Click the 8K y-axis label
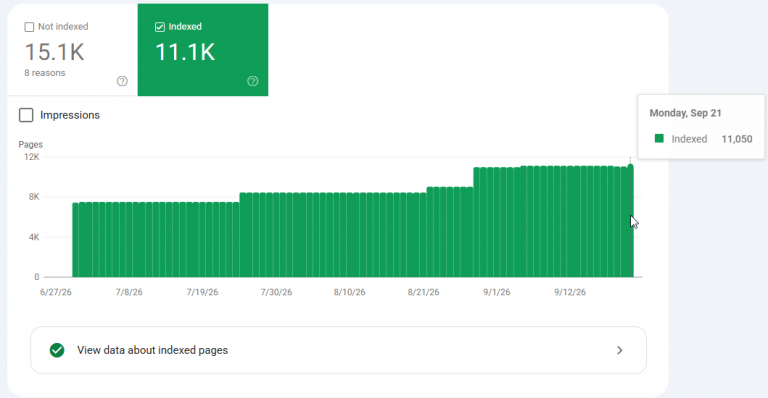 [34, 197]
